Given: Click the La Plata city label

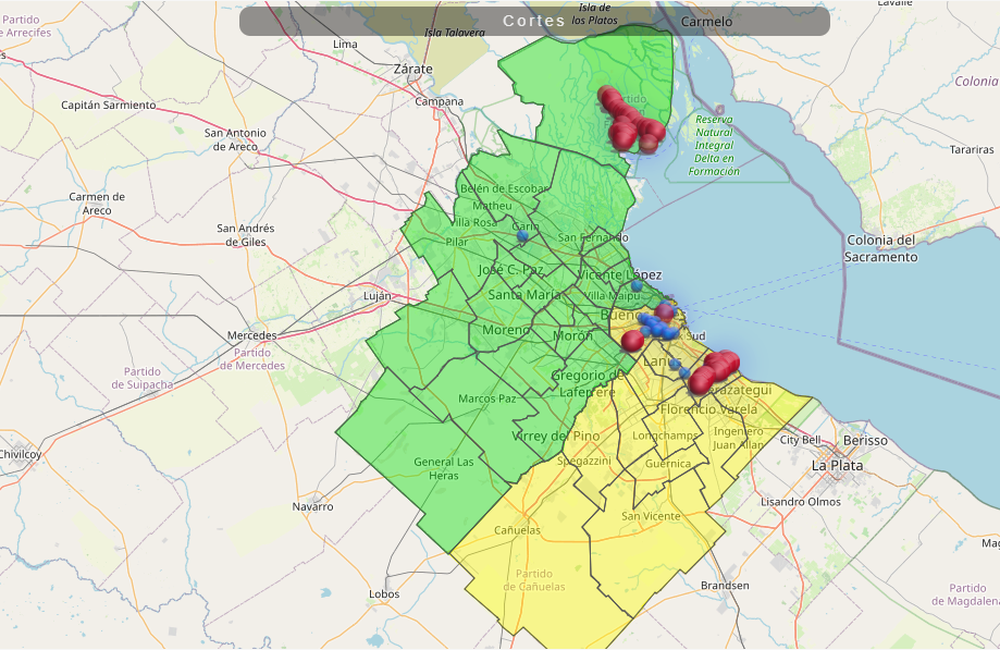Looking at the screenshot, I should pos(836,465).
